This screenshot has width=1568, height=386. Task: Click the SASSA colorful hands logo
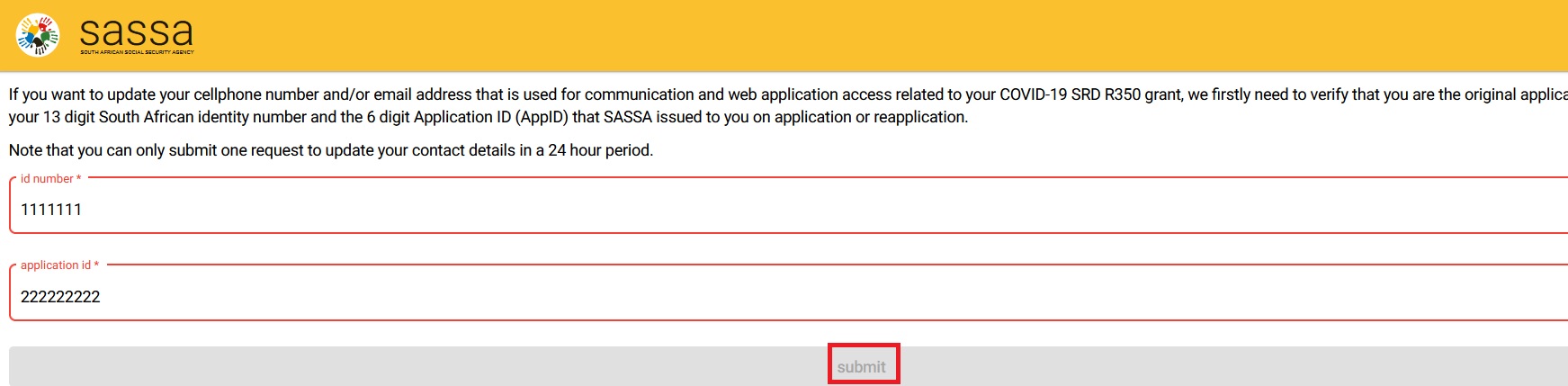pyautogui.click(x=37, y=35)
